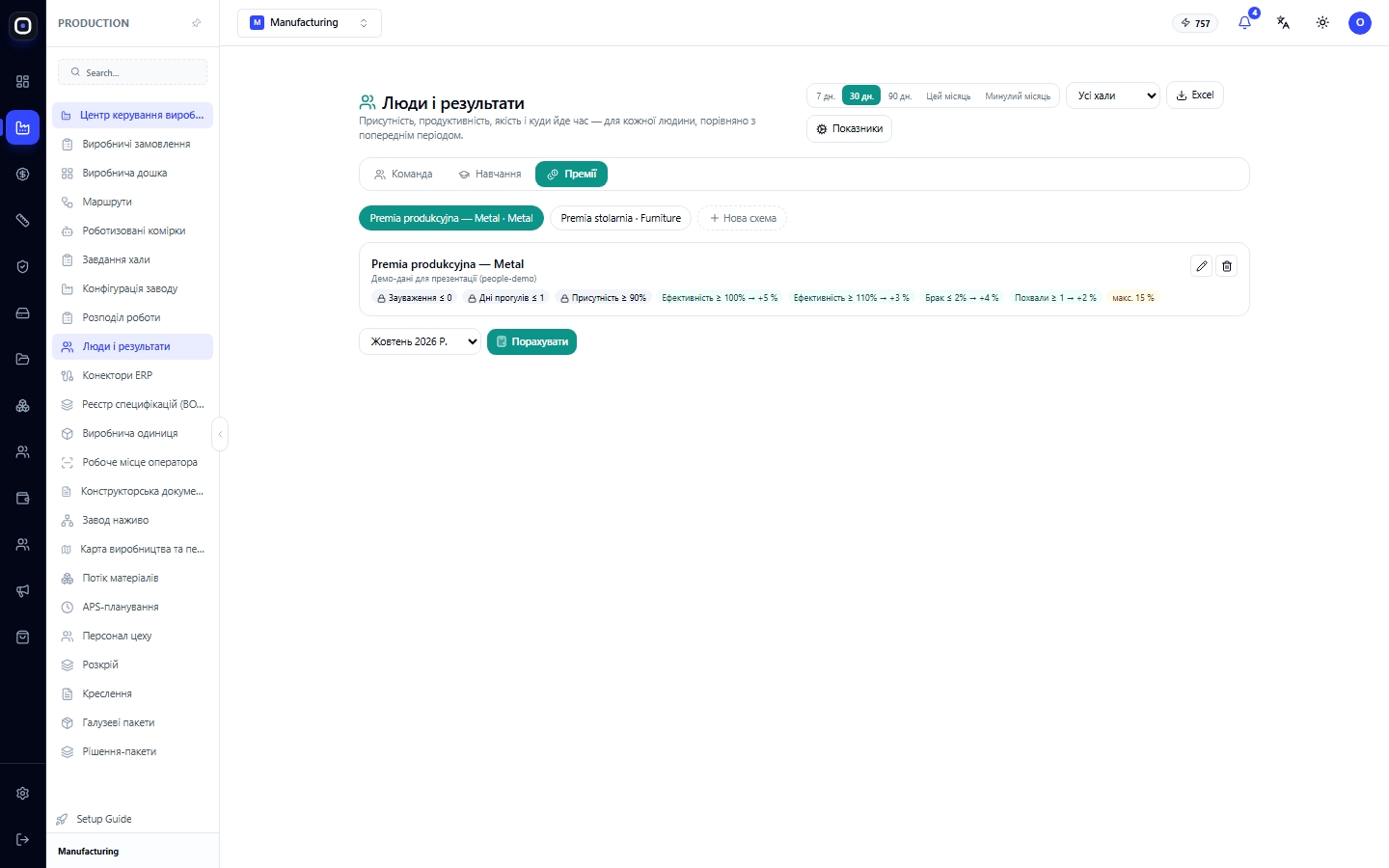Collapse the sidebar with the chevron handle
This screenshot has width=1389, height=868.
pyautogui.click(x=220, y=434)
